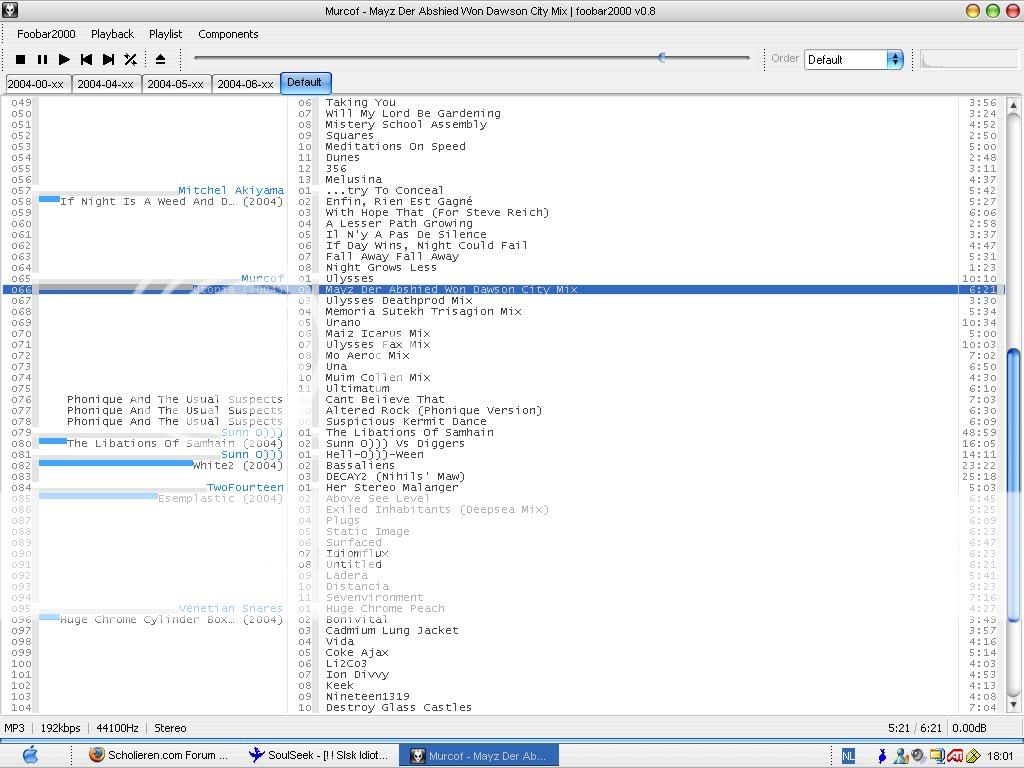Click the playlist scrollbar down arrow
The image size is (1024, 768).
point(1013,704)
